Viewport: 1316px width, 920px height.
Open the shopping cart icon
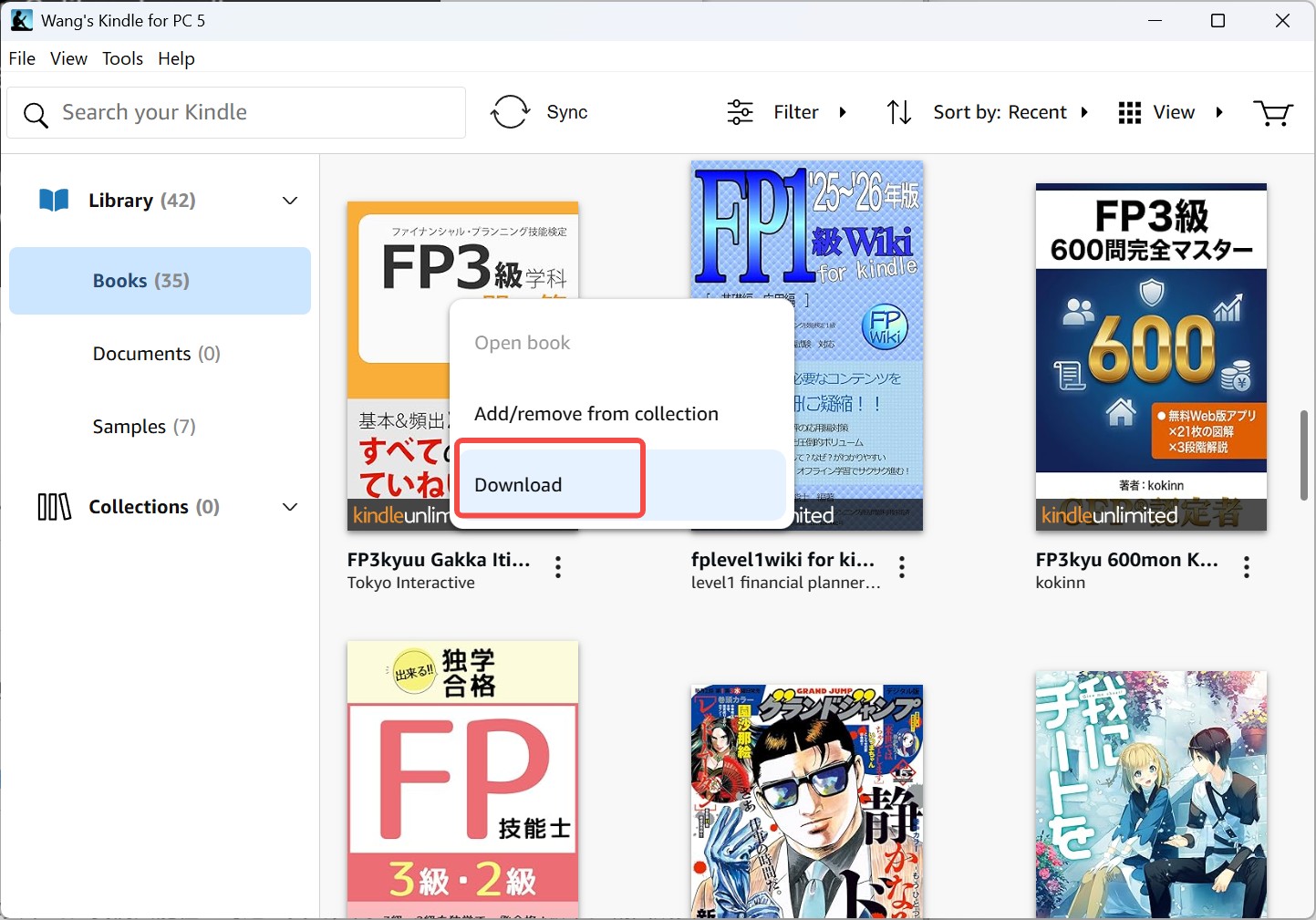pos(1273,111)
